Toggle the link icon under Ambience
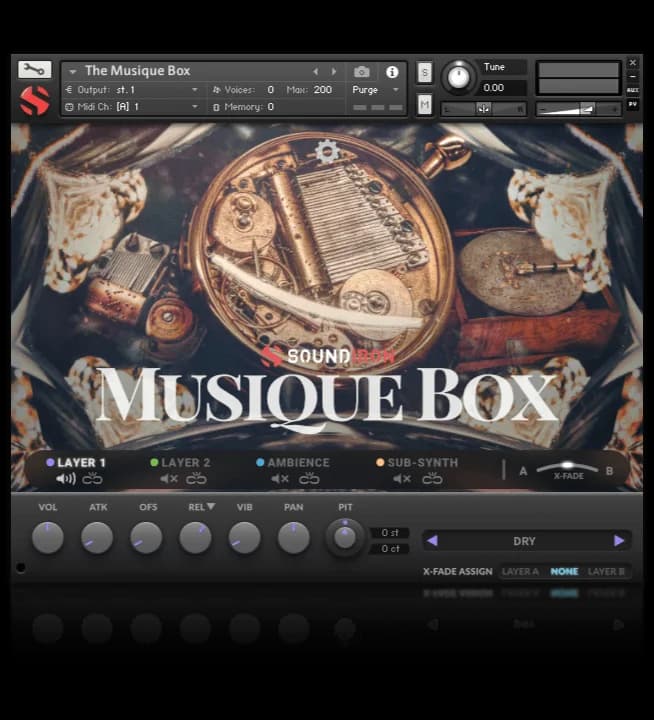The width and height of the screenshot is (654, 720). [x=309, y=478]
